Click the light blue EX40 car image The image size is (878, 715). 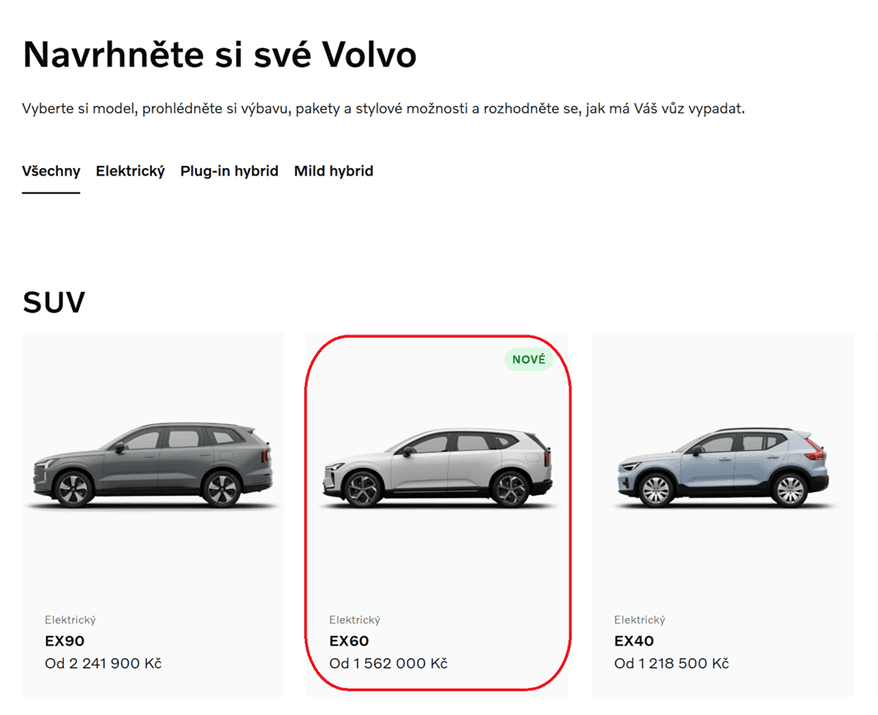tap(722, 468)
